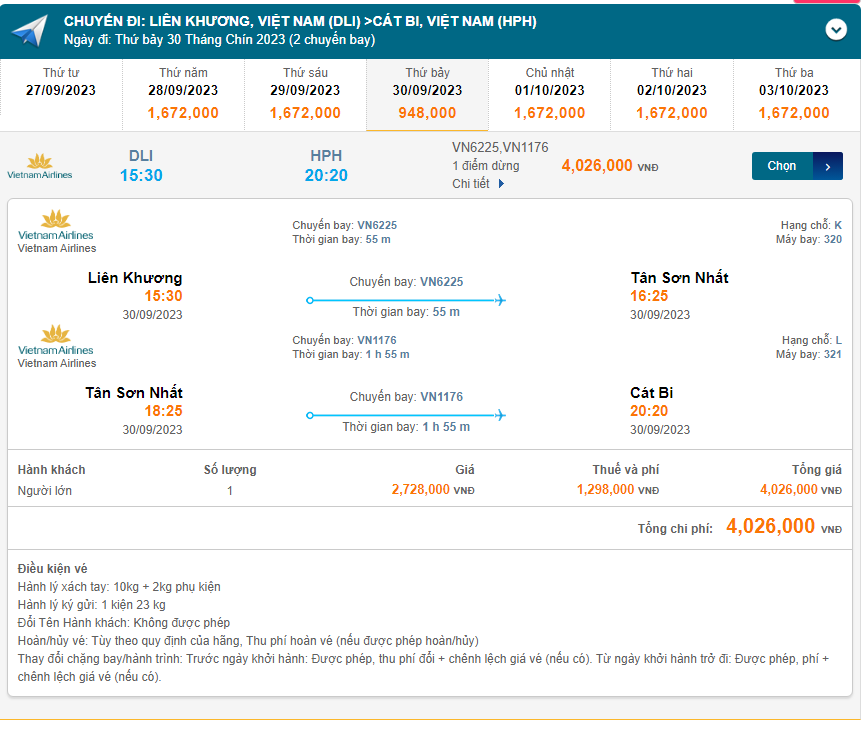Click the VN1176 flight route arrow
Viewport: 863px width, 732px height.
pyautogui.click(x=406, y=414)
